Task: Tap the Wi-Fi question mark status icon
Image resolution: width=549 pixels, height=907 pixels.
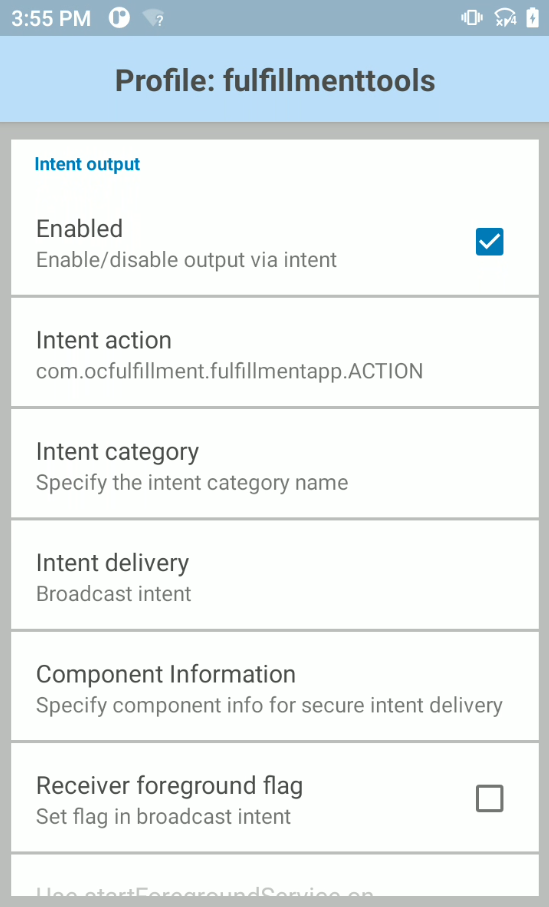Action: point(154,18)
